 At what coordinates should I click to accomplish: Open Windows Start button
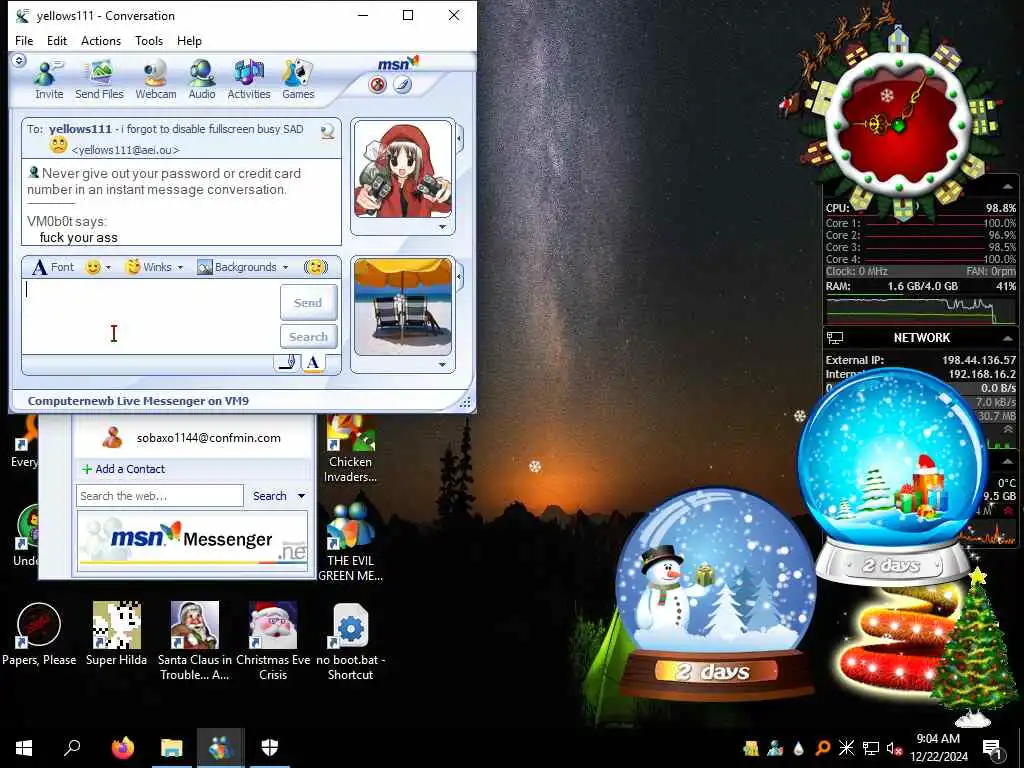point(24,748)
